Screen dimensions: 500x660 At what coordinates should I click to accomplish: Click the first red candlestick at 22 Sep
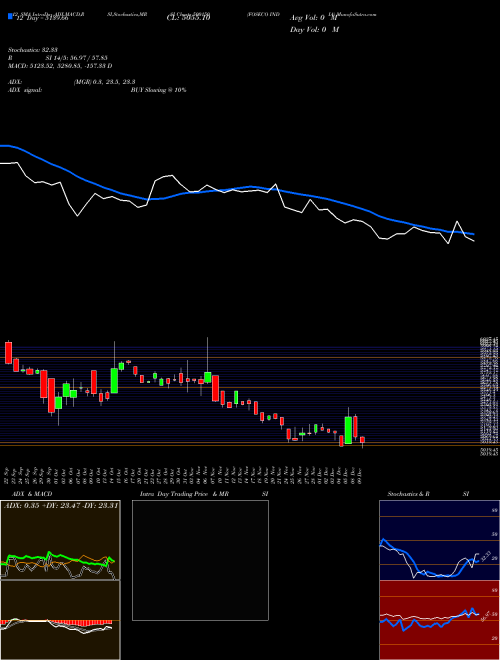coord(8,353)
